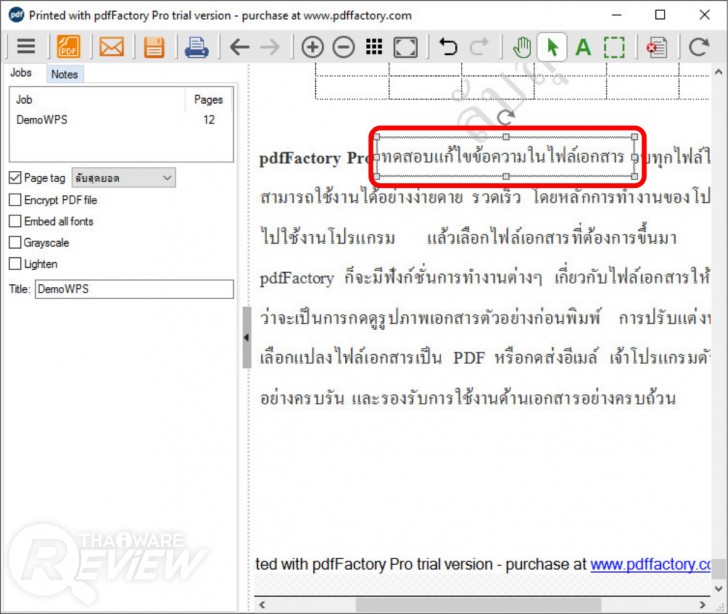Minimize the pdfFactory window
728x614 pixels.
[x=617, y=15]
